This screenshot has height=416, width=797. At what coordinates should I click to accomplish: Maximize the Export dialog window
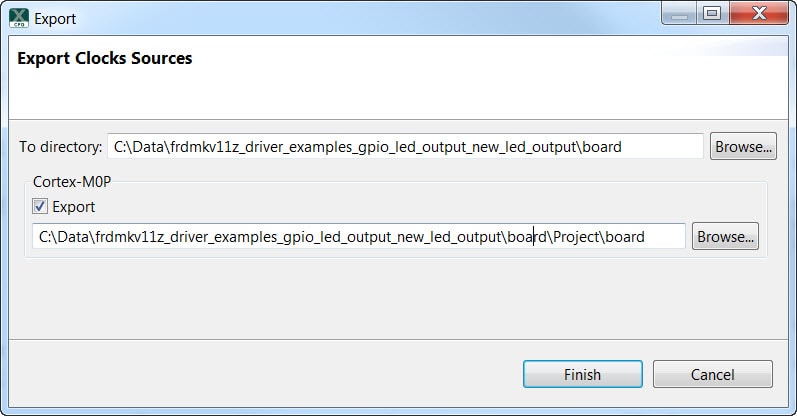712,14
